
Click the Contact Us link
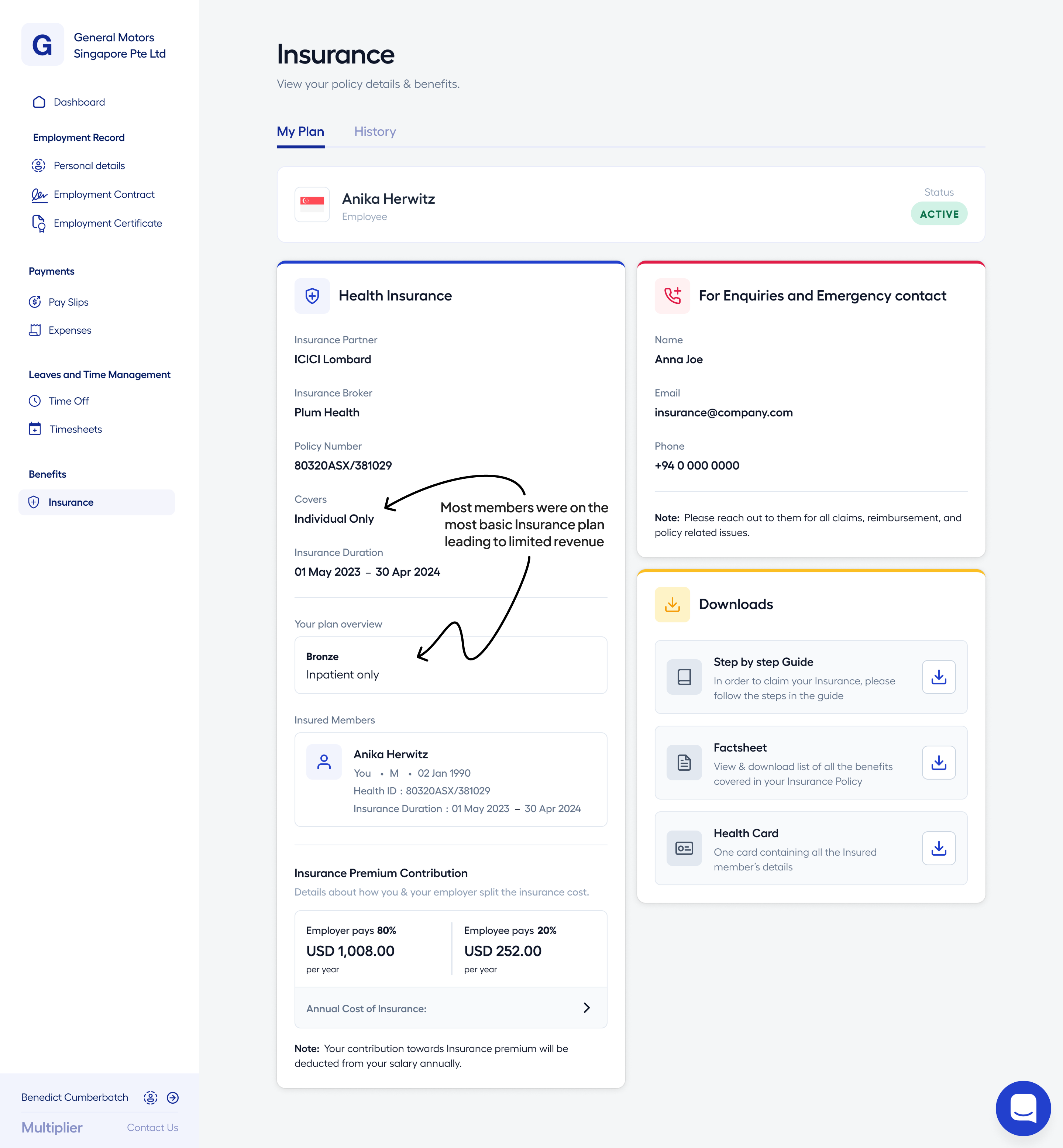[152, 1127]
